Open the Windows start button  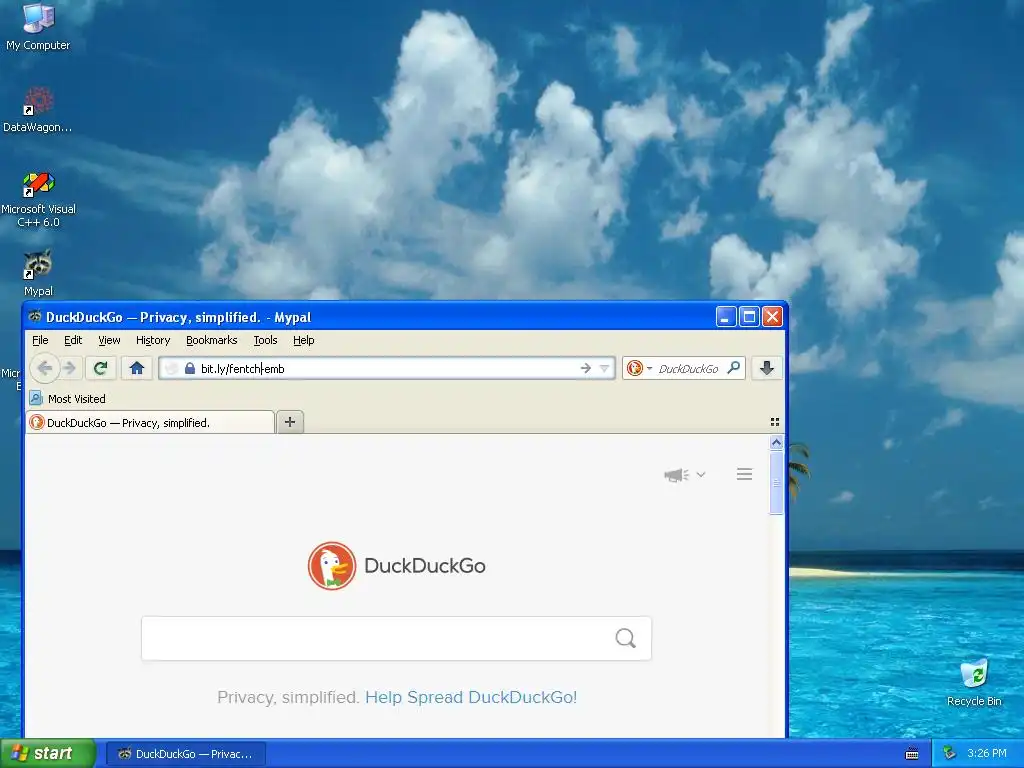tap(48, 753)
